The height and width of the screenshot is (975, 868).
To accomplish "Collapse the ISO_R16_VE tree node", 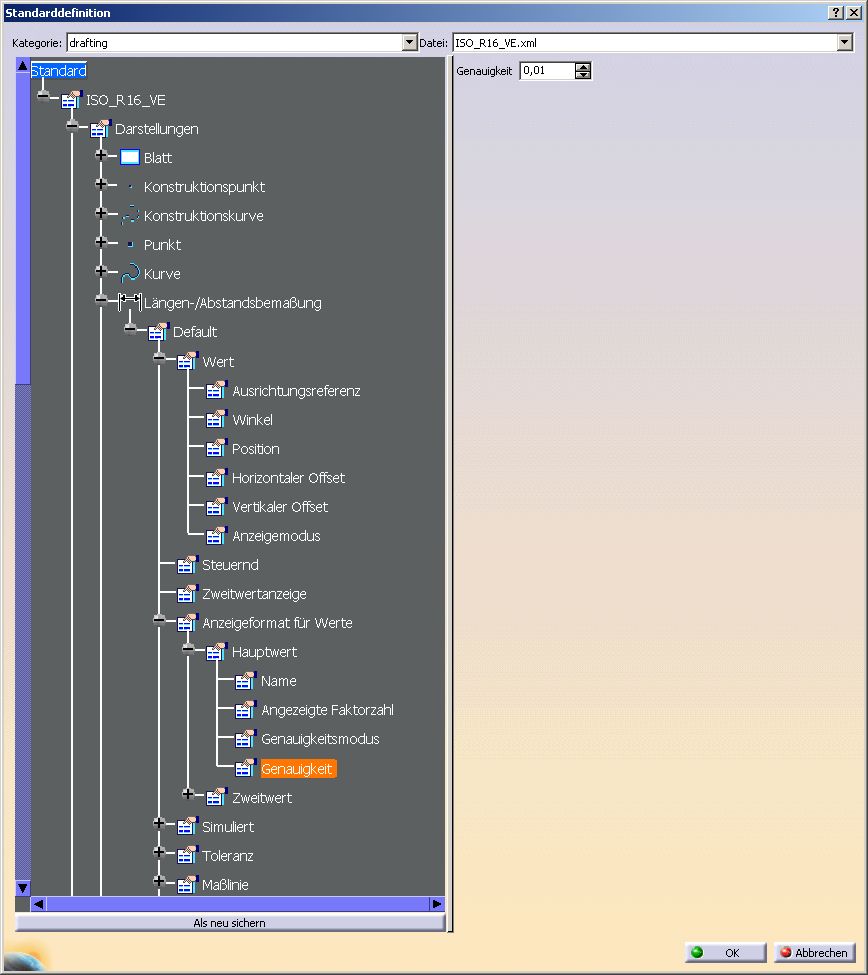I will (43, 95).
